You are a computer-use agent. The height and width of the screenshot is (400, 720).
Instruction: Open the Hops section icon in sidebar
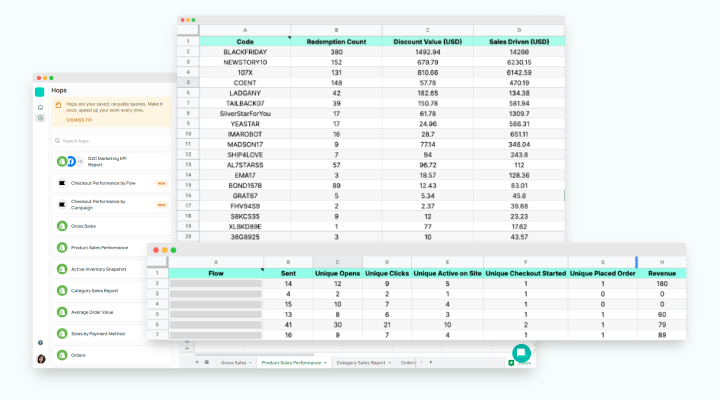point(40,118)
